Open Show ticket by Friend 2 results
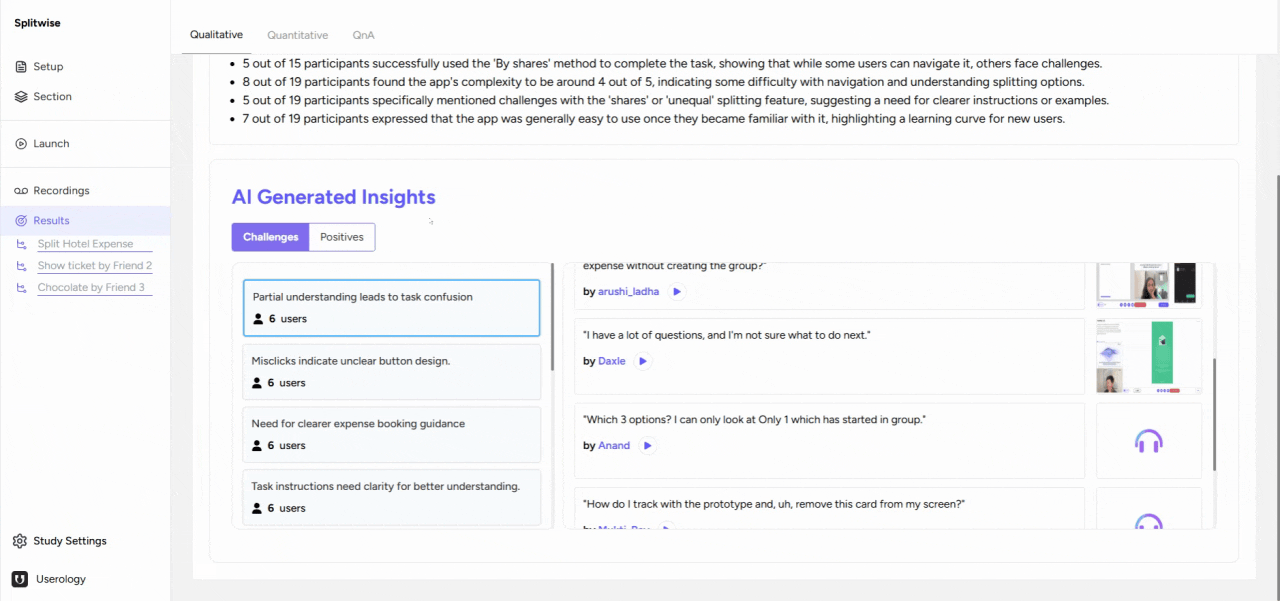 click(x=94, y=266)
